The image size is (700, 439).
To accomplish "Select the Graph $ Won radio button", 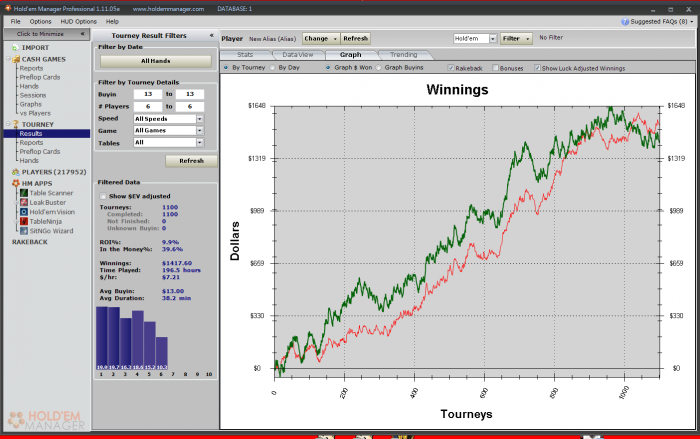I will pos(328,67).
